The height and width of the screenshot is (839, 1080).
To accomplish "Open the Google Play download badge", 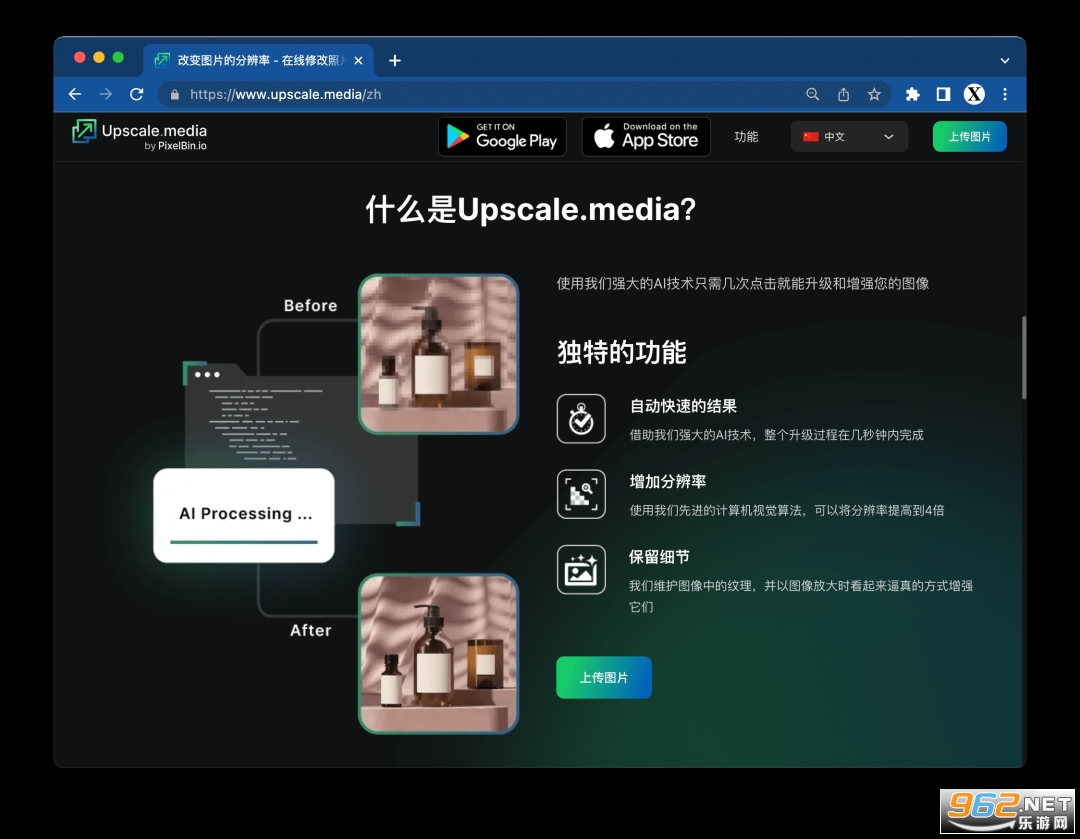I will click(502, 137).
